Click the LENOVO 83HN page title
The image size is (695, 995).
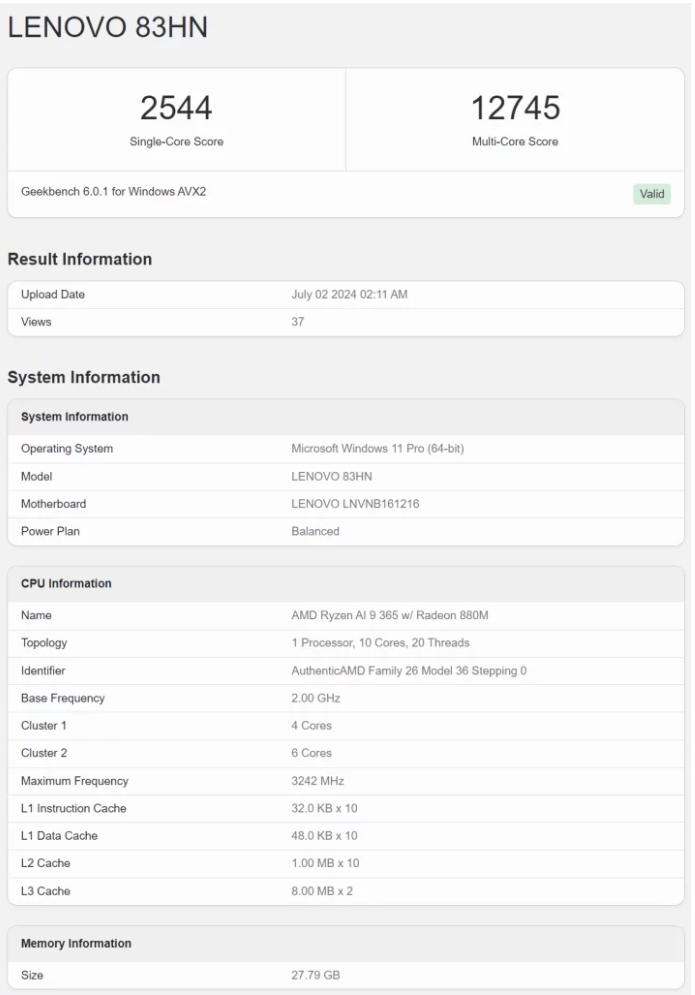coord(108,27)
